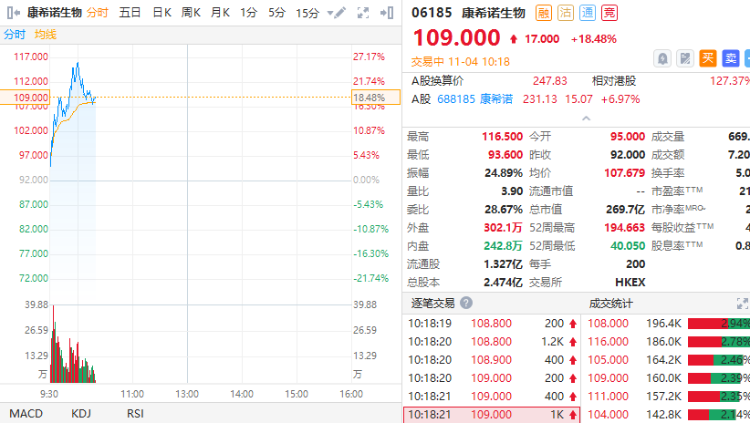Select highlighted trade row 10:18:21 1K

pos(492,414)
